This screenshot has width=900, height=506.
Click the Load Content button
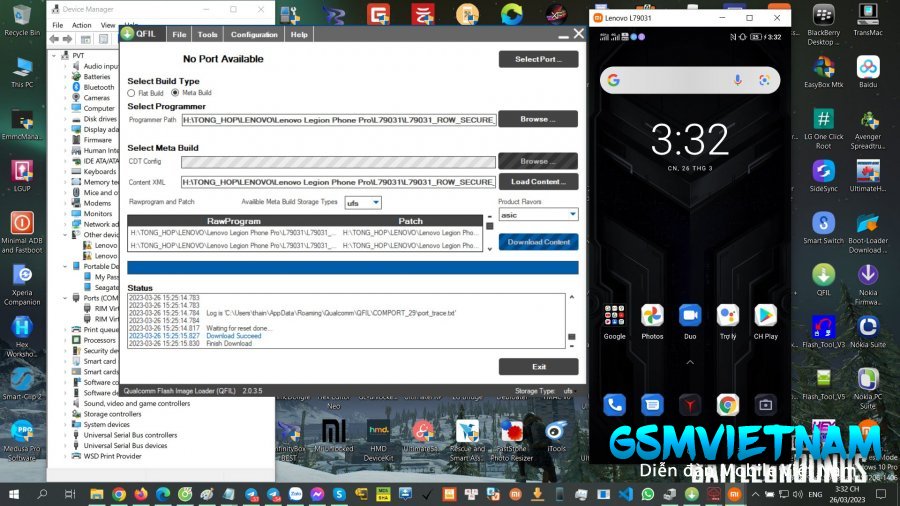538,181
